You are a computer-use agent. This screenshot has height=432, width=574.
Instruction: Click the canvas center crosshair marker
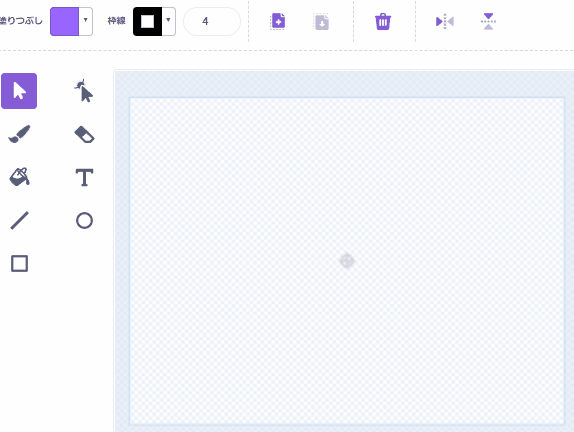[347, 261]
